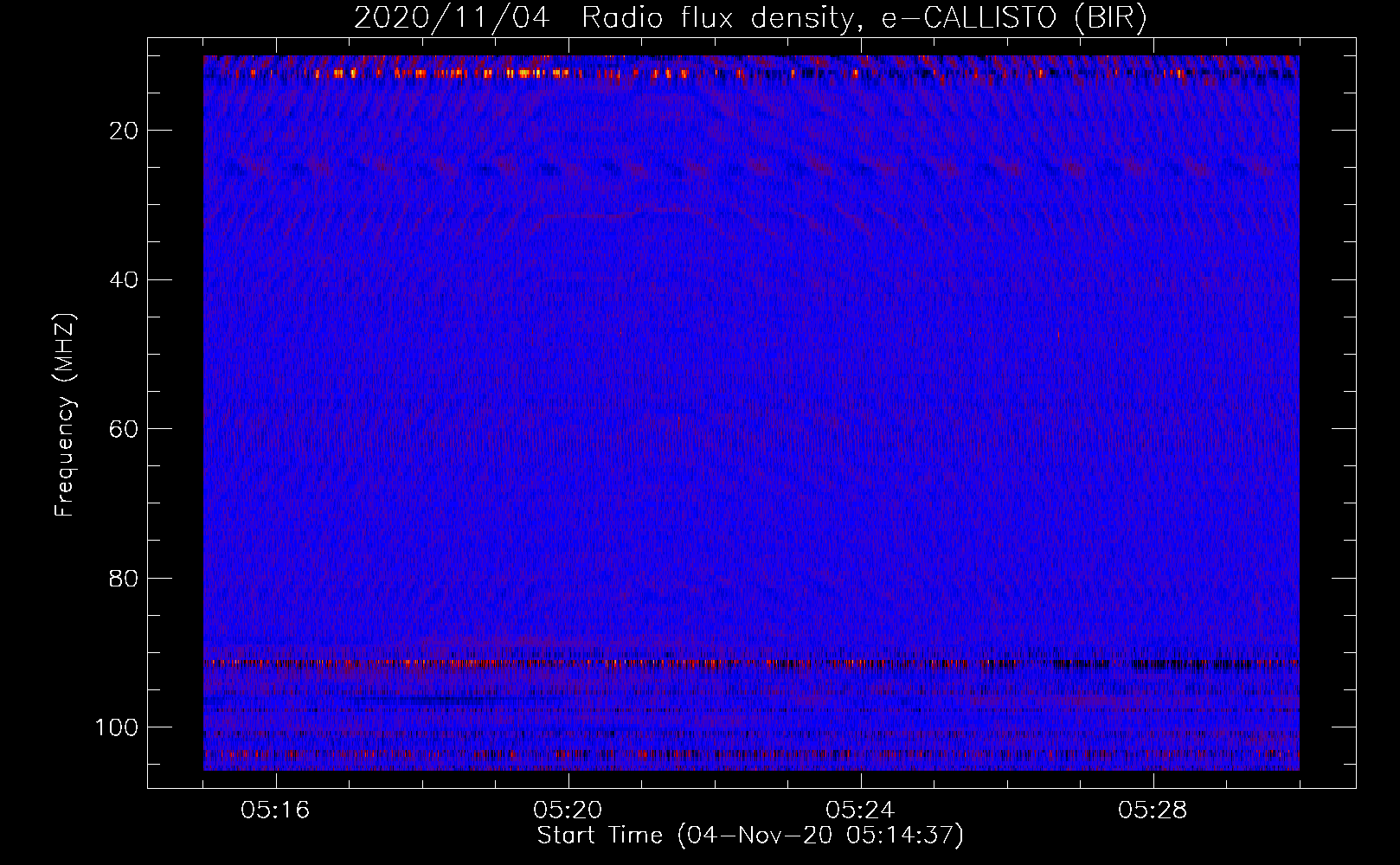Select the 80 MHz frequency tick label
The image size is (1400, 865).
(122, 579)
